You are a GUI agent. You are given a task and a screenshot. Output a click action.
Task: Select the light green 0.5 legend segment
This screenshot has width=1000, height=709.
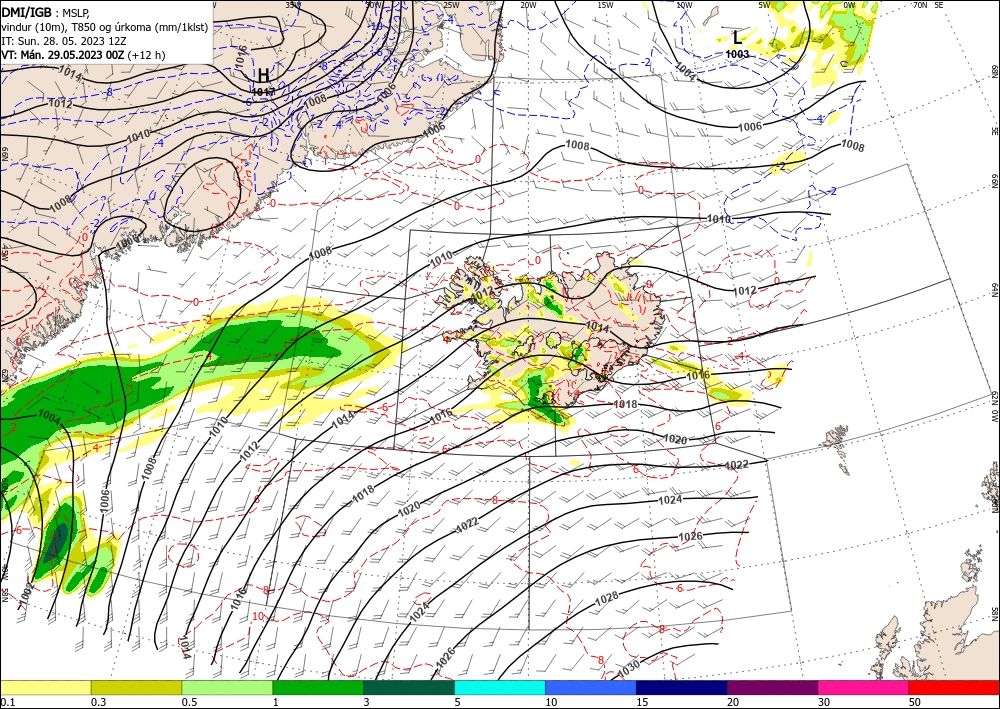(x=227, y=687)
